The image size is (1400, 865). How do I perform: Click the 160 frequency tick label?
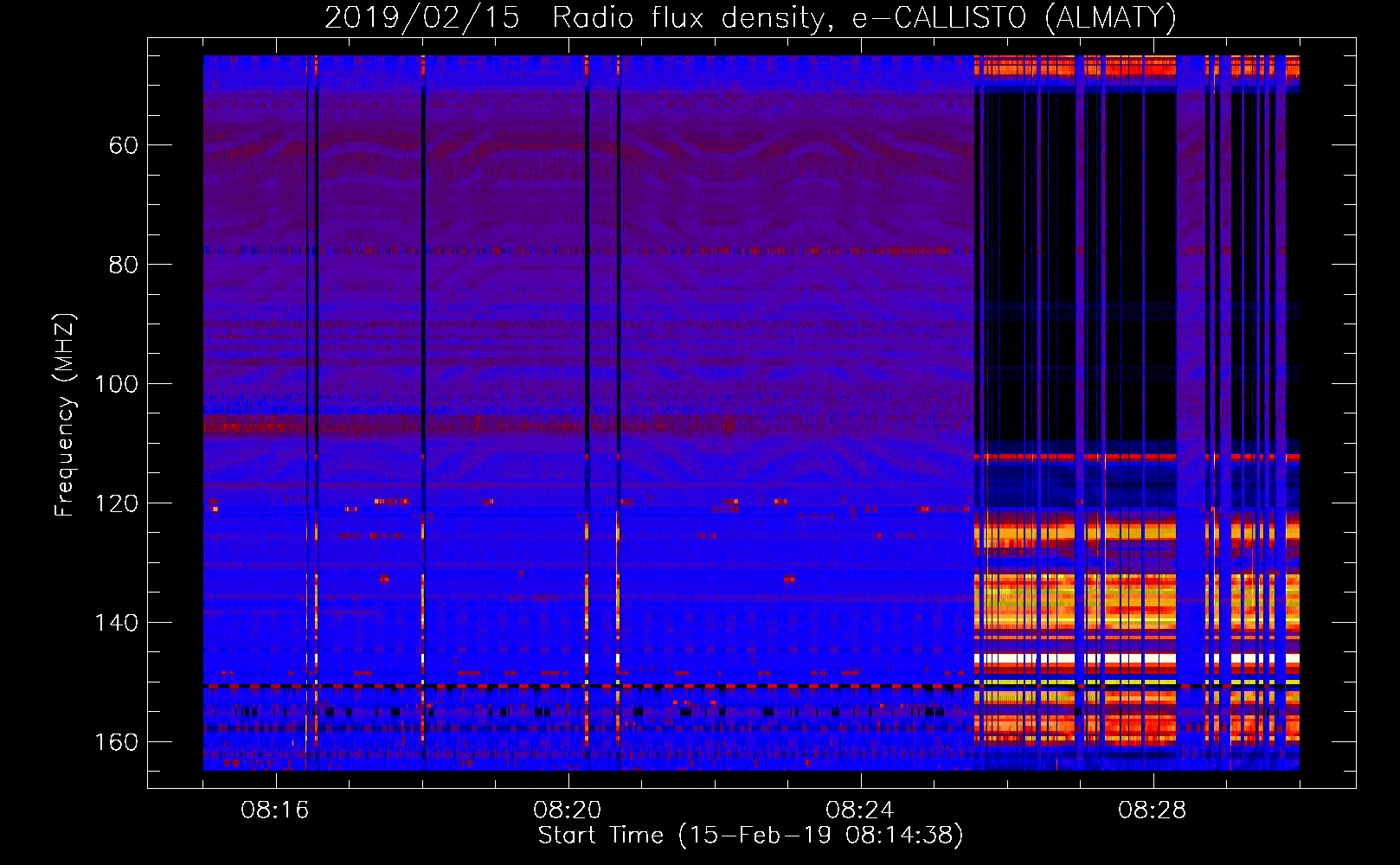pos(117,742)
